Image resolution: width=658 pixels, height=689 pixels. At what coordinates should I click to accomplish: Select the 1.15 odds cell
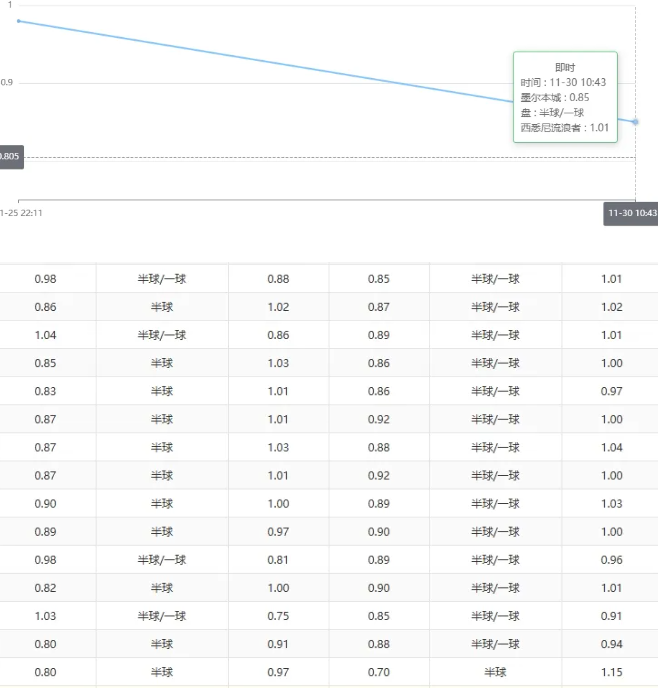pyautogui.click(x=611, y=672)
